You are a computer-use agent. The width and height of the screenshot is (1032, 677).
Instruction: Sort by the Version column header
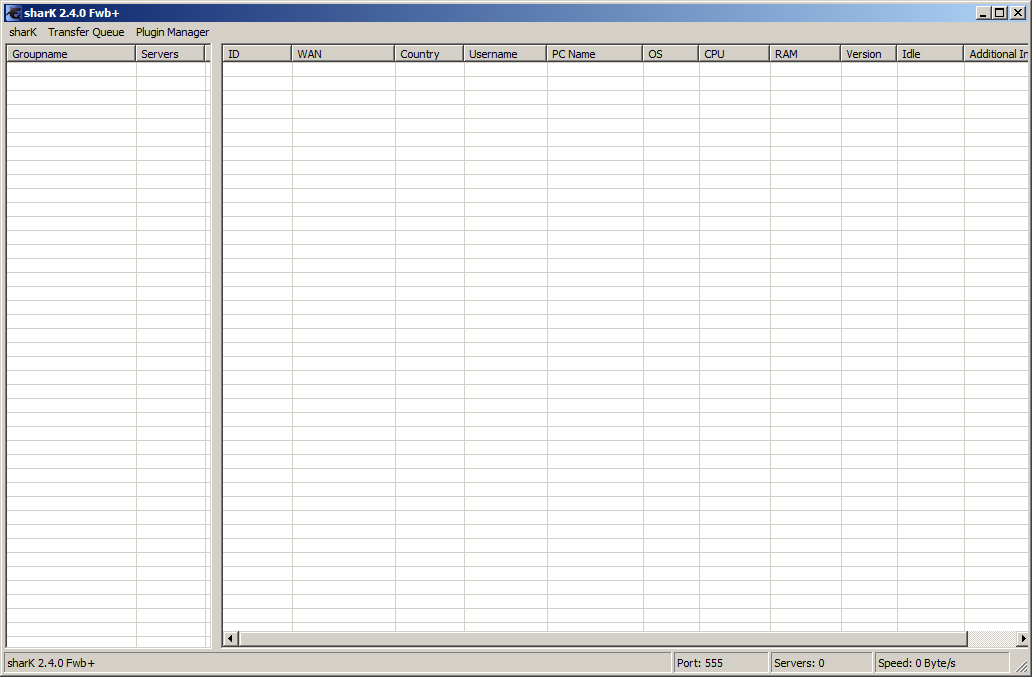click(868, 54)
